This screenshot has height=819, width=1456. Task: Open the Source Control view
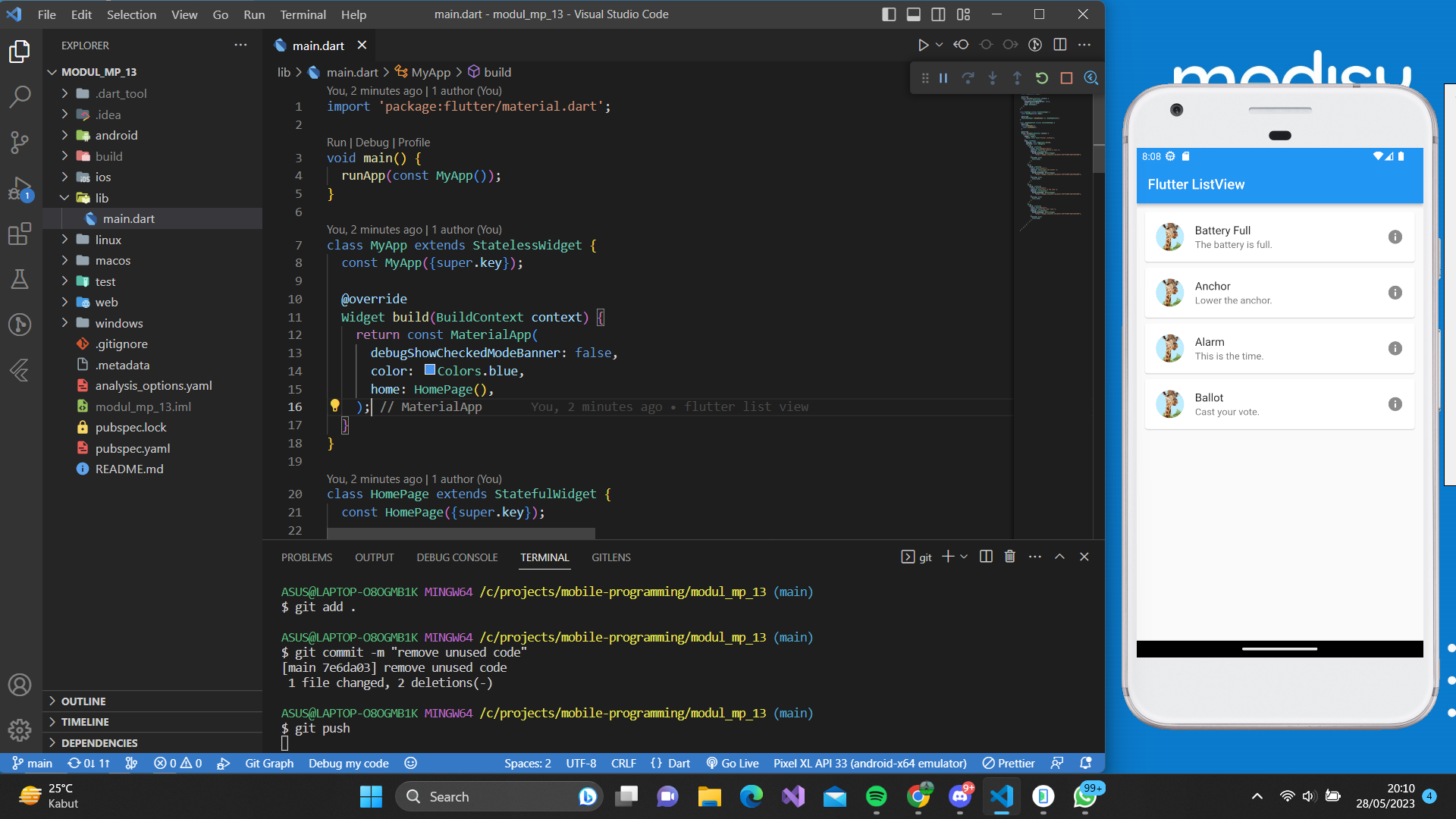(20, 143)
